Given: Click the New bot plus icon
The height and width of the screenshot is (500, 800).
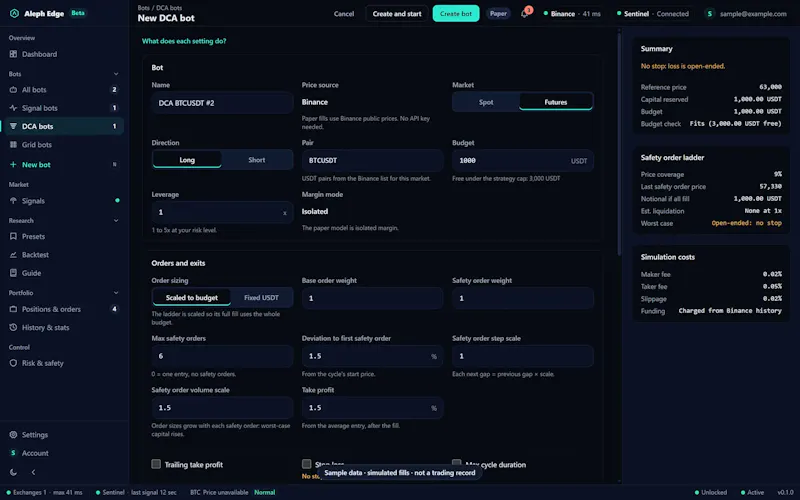Looking at the screenshot, I should 13,165.
